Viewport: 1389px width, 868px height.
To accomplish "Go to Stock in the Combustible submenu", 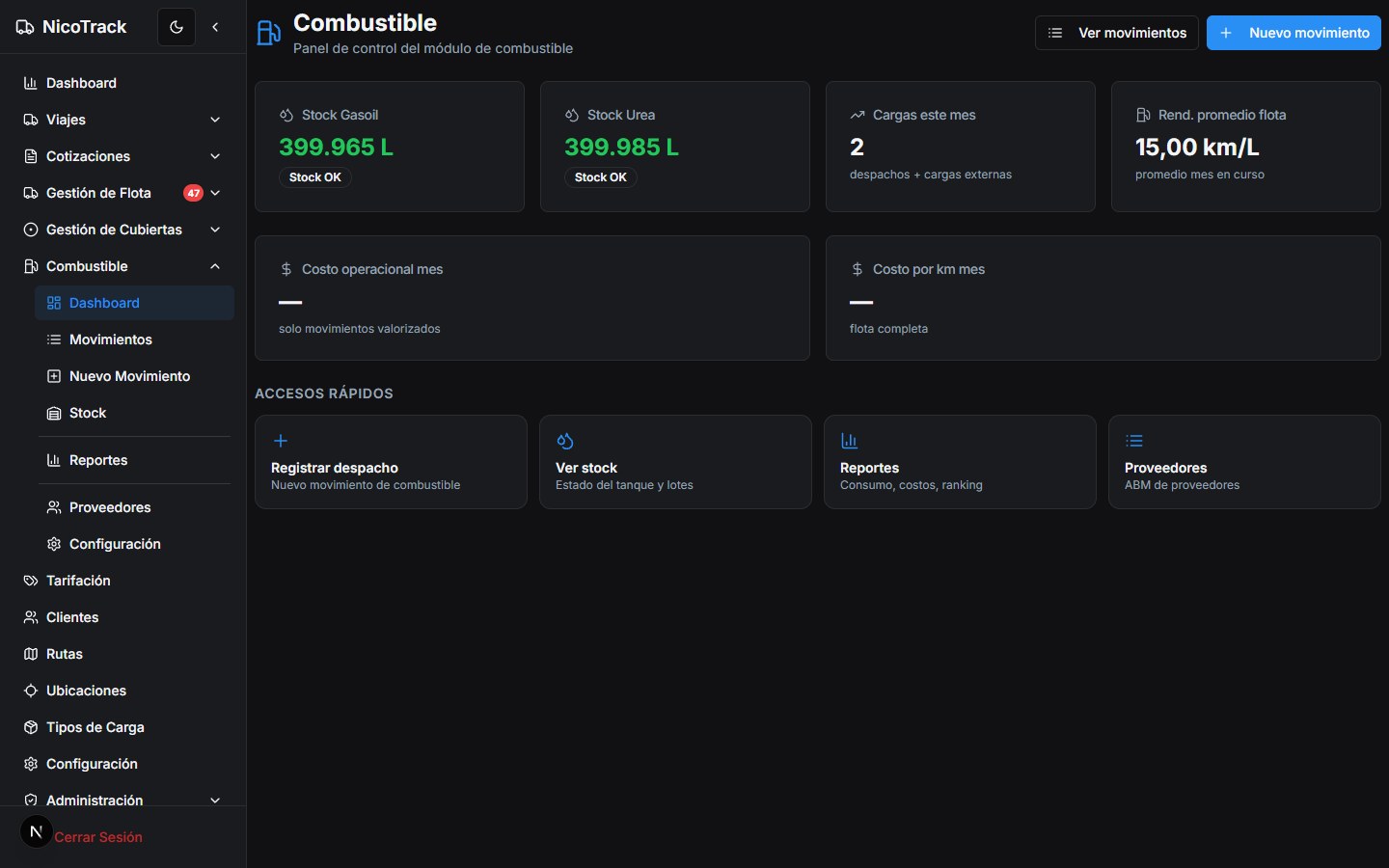I will (134, 413).
